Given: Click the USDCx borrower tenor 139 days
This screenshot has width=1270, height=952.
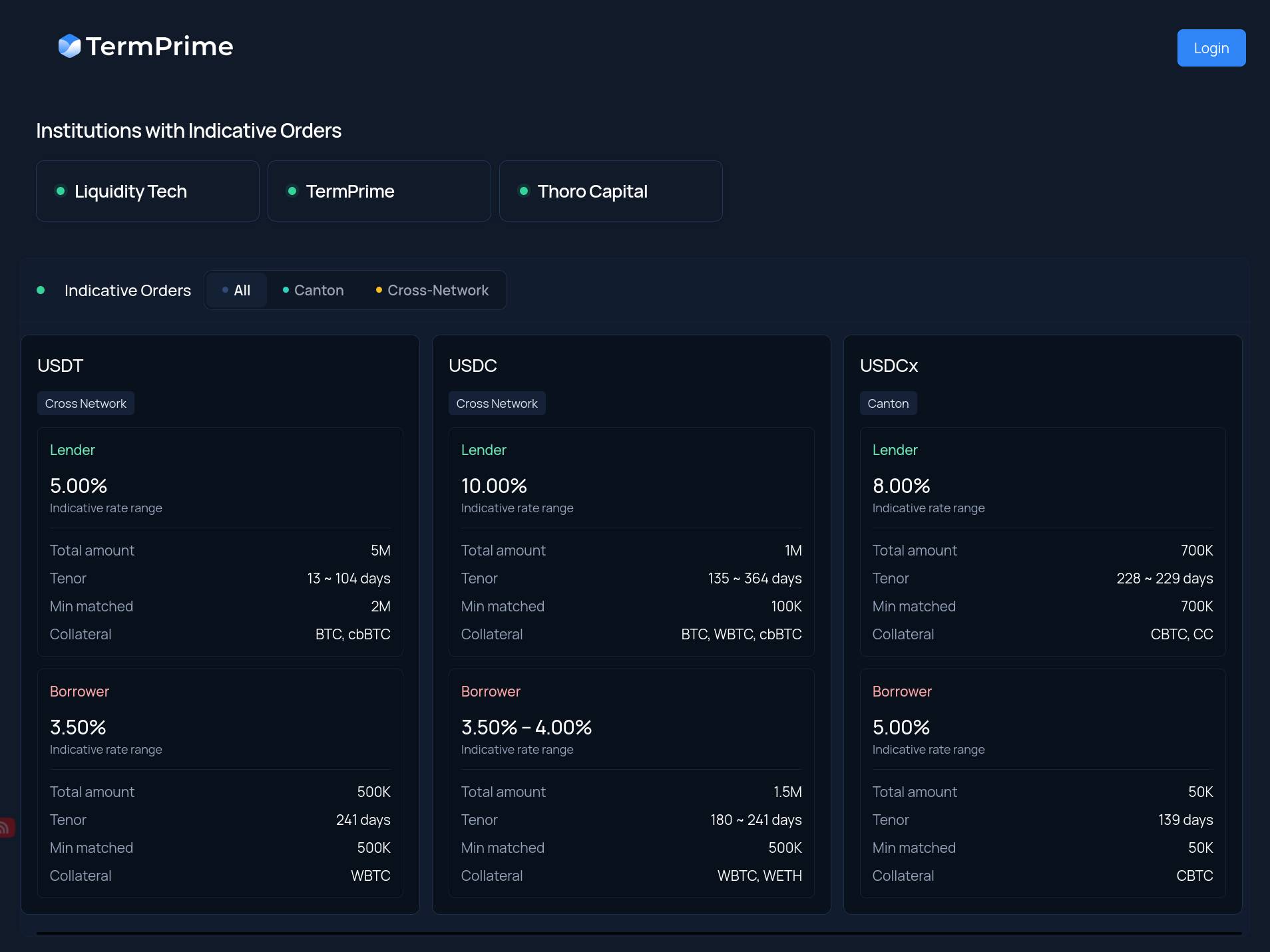Looking at the screenshot, I should [1185, 820].
